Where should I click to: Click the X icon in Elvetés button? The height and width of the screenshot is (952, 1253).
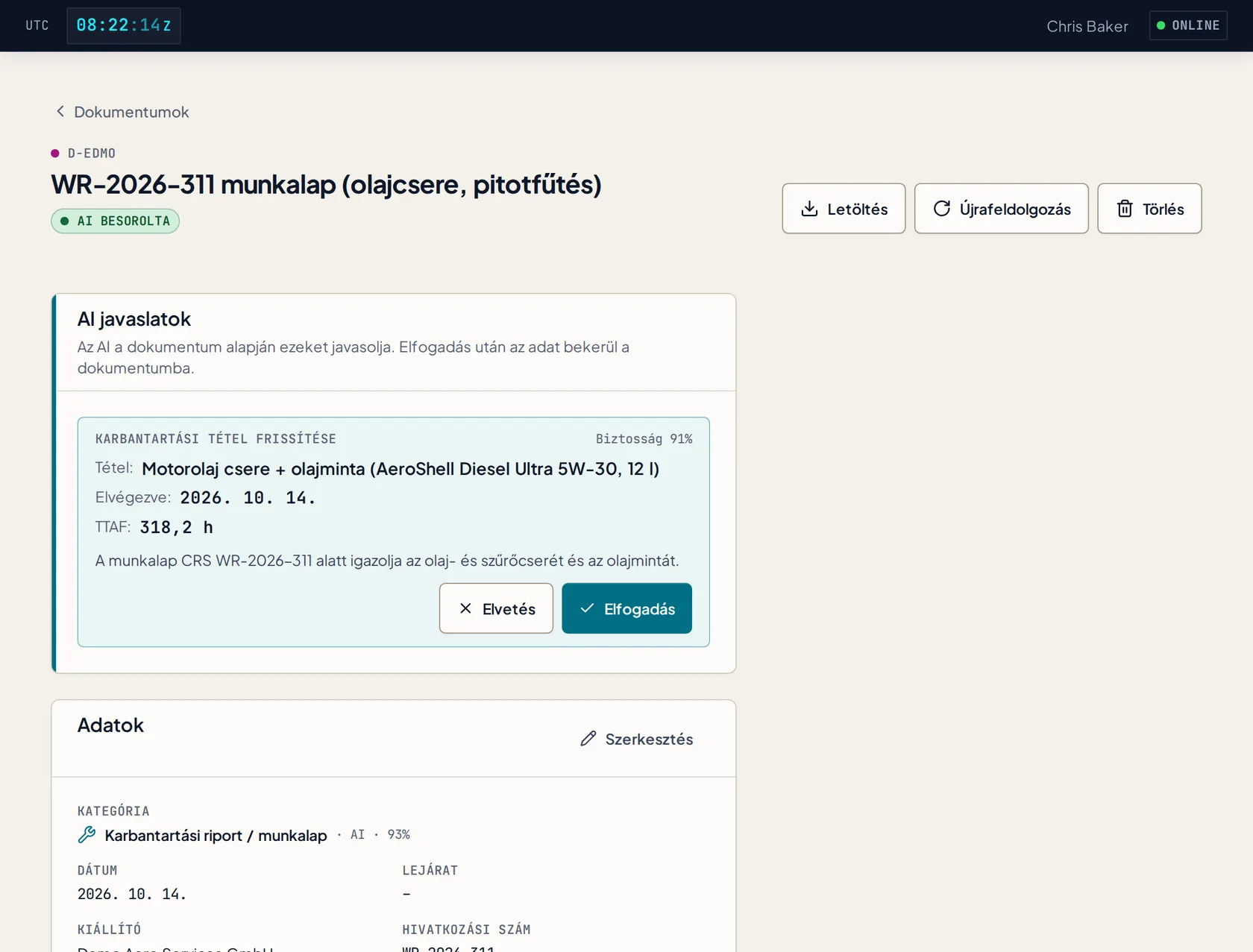(x=465, y=608)
